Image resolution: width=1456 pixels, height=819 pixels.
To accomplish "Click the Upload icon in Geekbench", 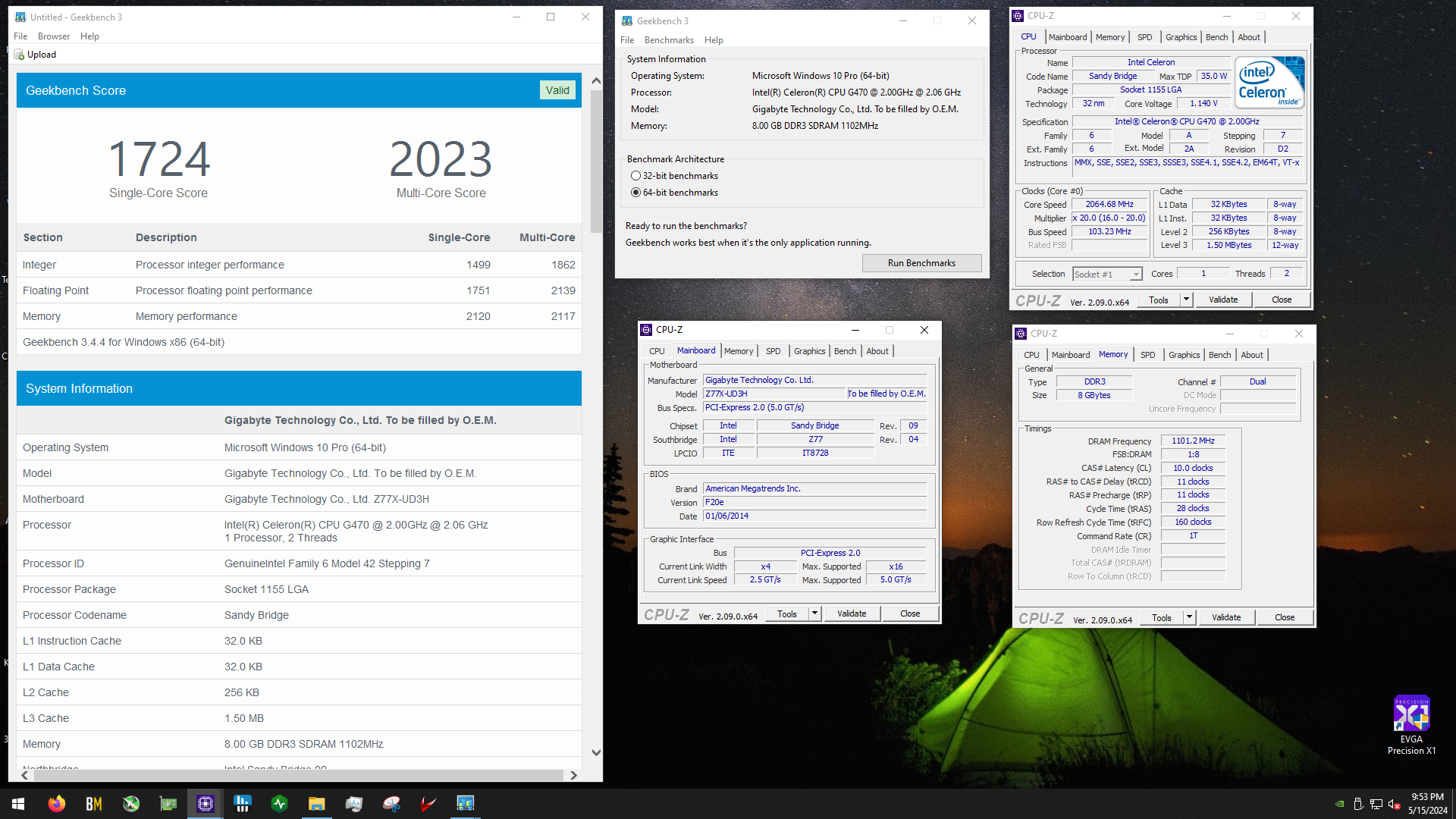I will click(x=20, y=55).
